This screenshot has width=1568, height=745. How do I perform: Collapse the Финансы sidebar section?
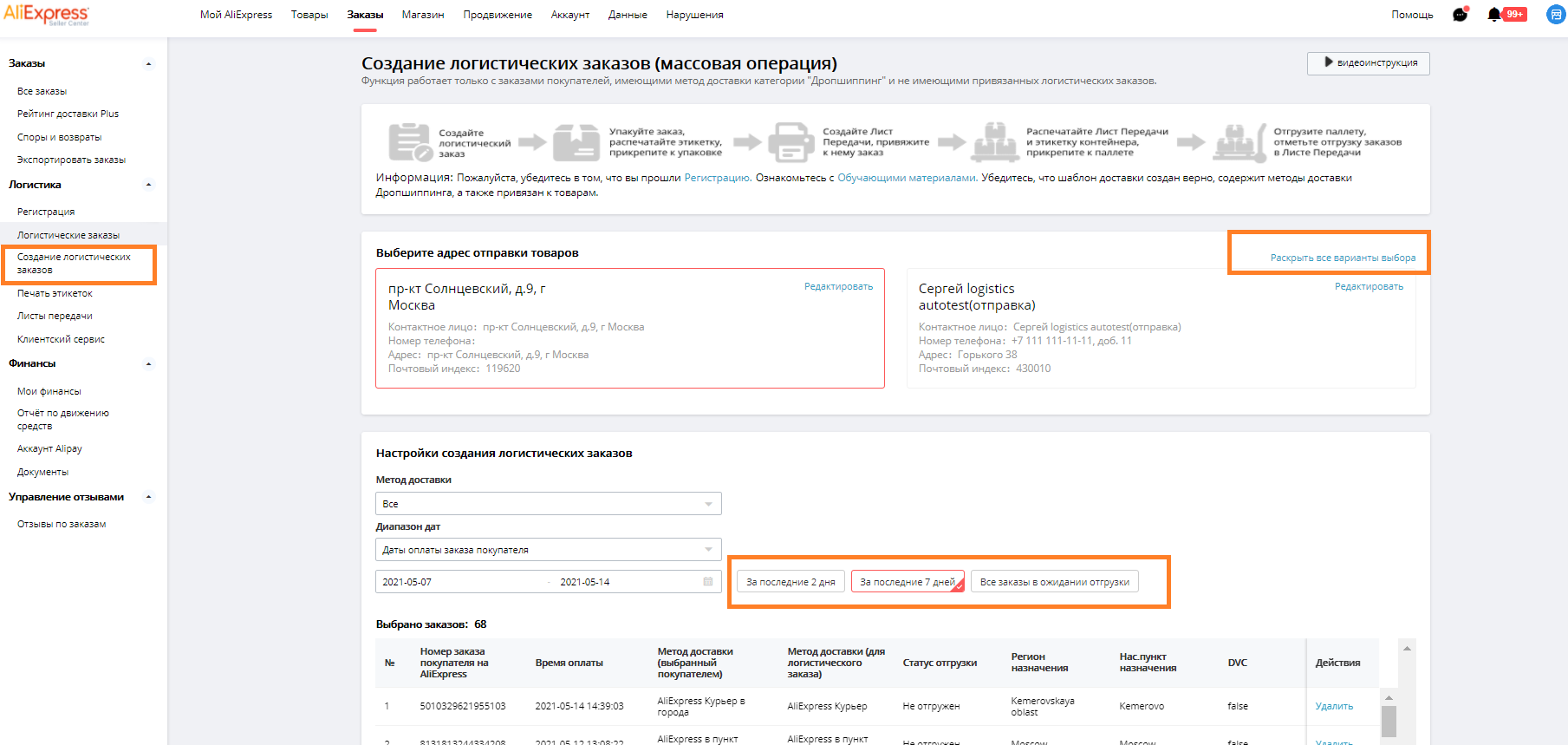pos(149,364)
